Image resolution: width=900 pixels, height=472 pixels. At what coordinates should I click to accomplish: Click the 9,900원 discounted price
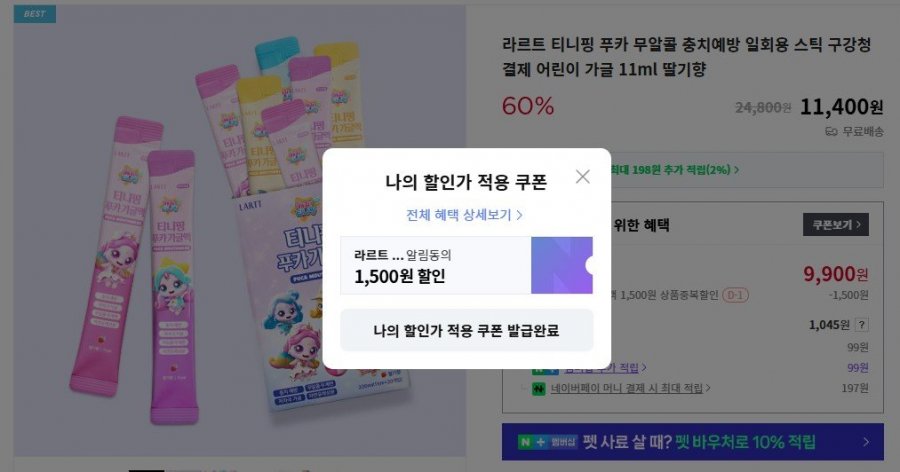pos(836,274)
